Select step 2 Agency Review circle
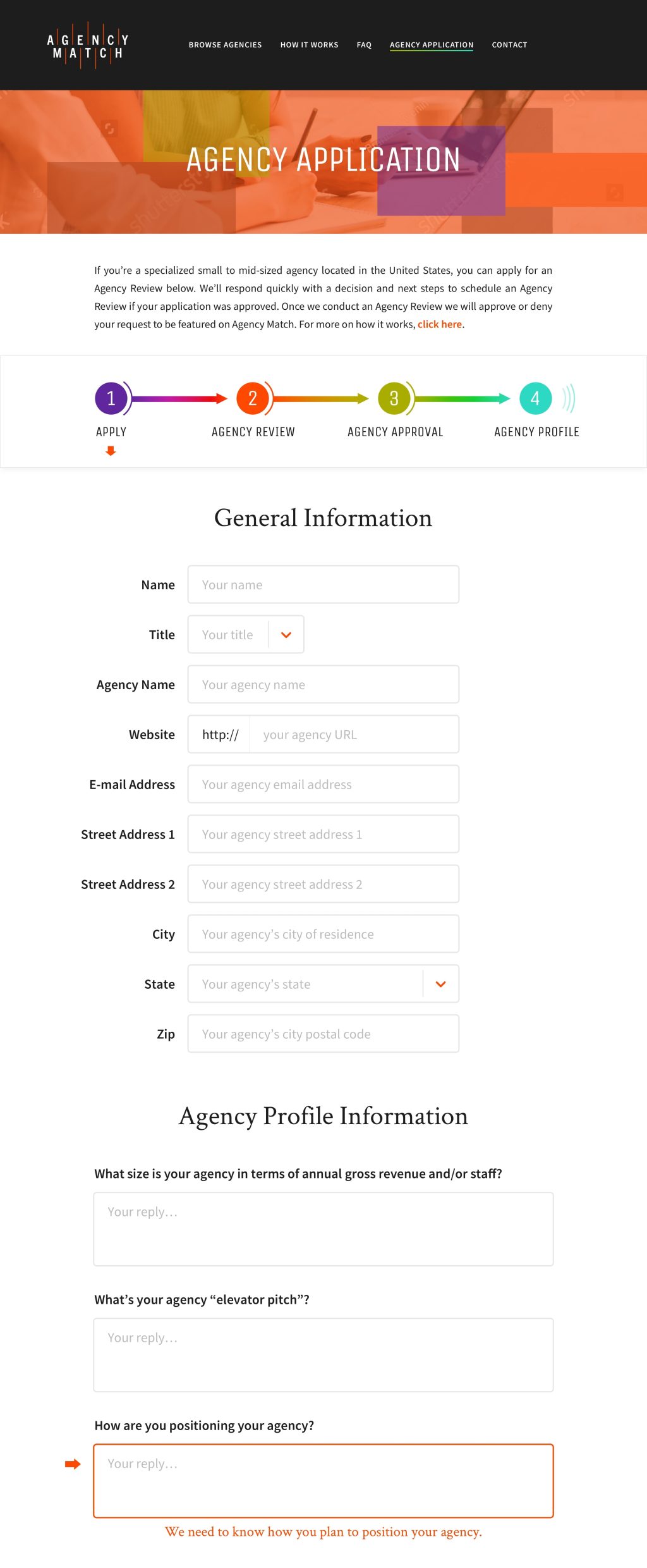The width and height of the screenshot is (647, 1568). point(253,398)
